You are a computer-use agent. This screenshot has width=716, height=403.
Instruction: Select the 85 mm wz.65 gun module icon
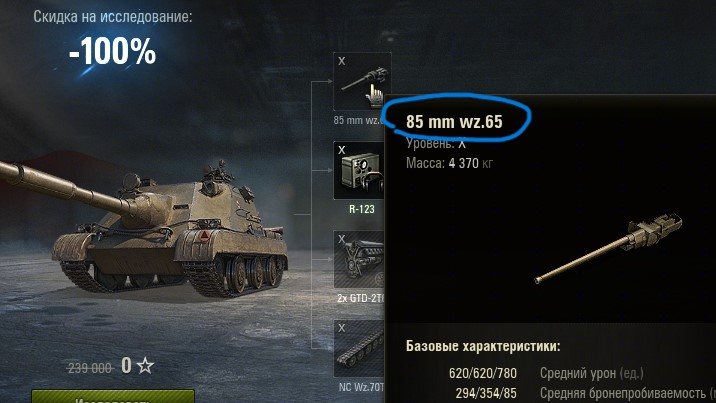coord(362,81)
